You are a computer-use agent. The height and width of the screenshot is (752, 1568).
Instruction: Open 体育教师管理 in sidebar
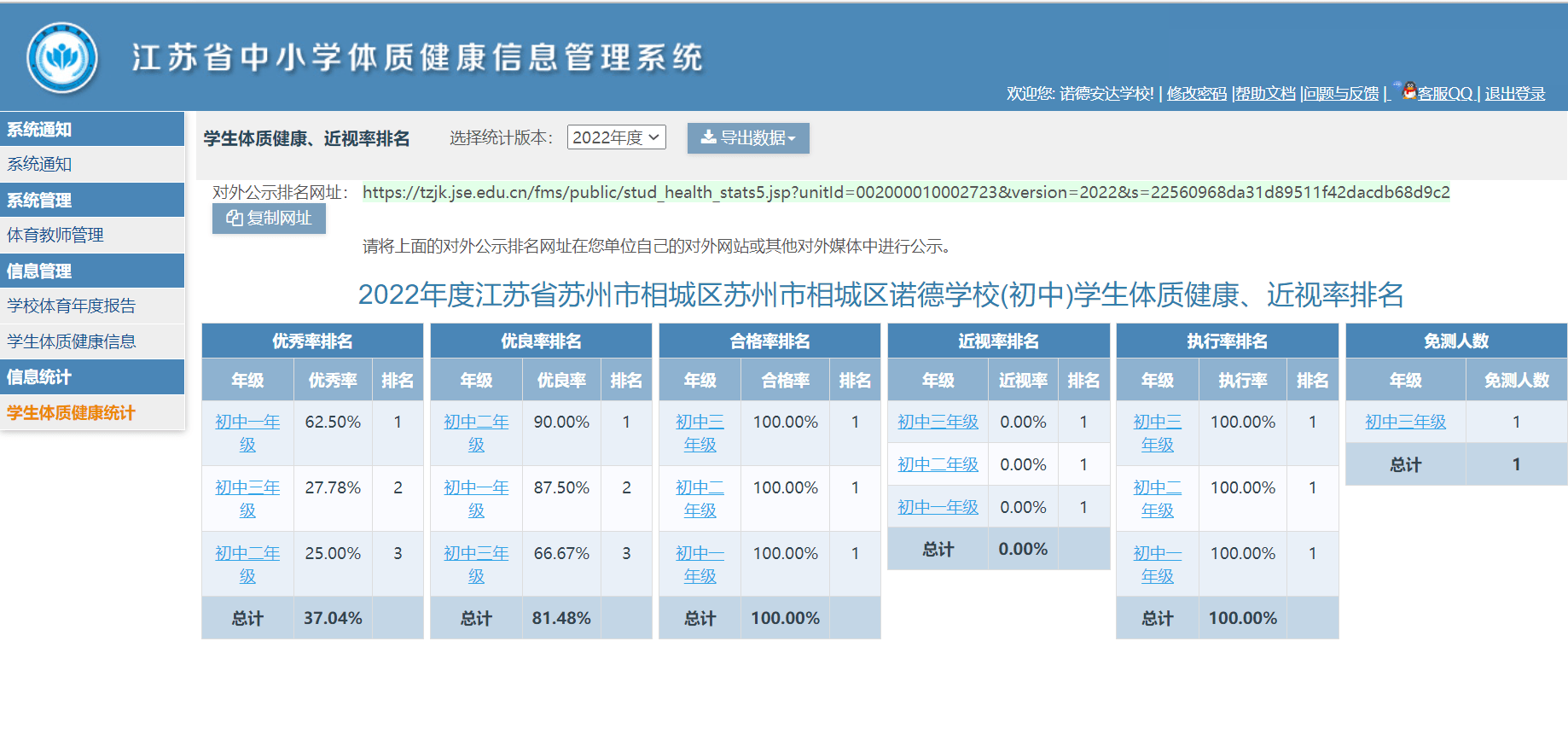click(92, 235)
